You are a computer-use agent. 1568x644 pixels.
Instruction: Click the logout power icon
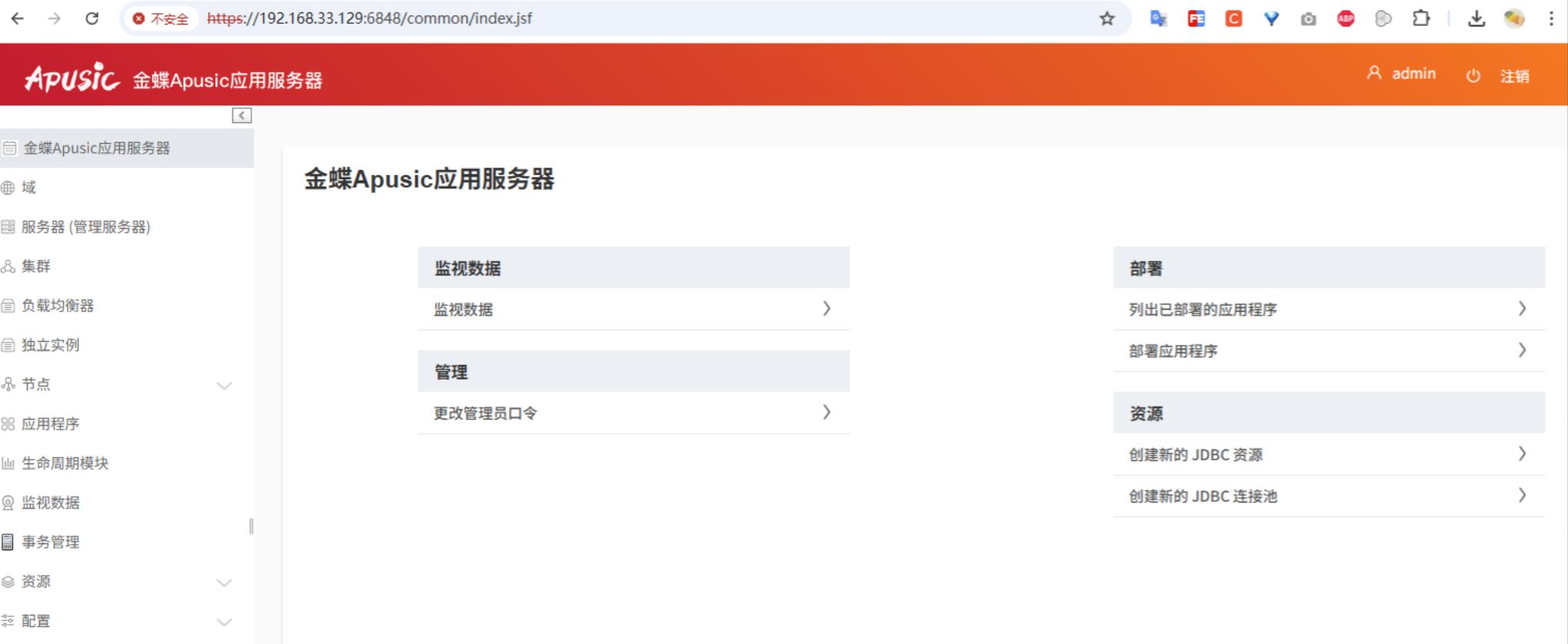pyautogui.click(x=1473, y=76)
